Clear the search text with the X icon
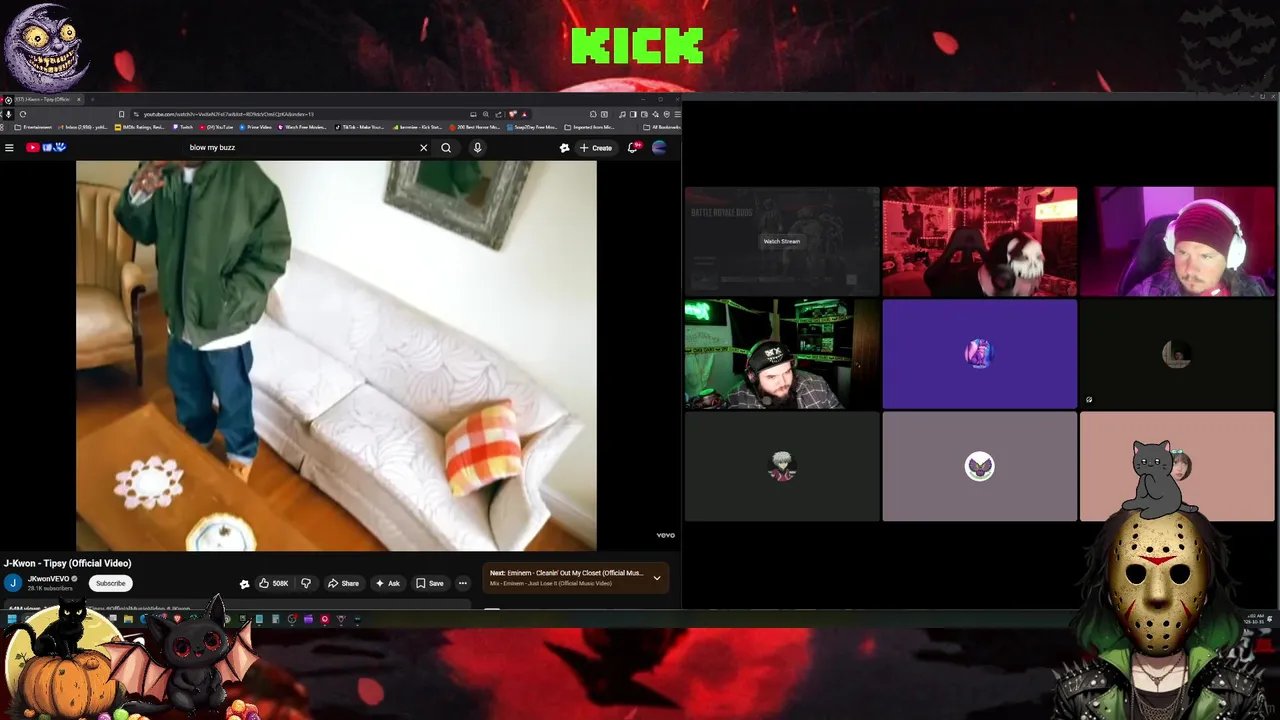The width and height of the screenshot is (1280, 720). click(x=423, y=148)
